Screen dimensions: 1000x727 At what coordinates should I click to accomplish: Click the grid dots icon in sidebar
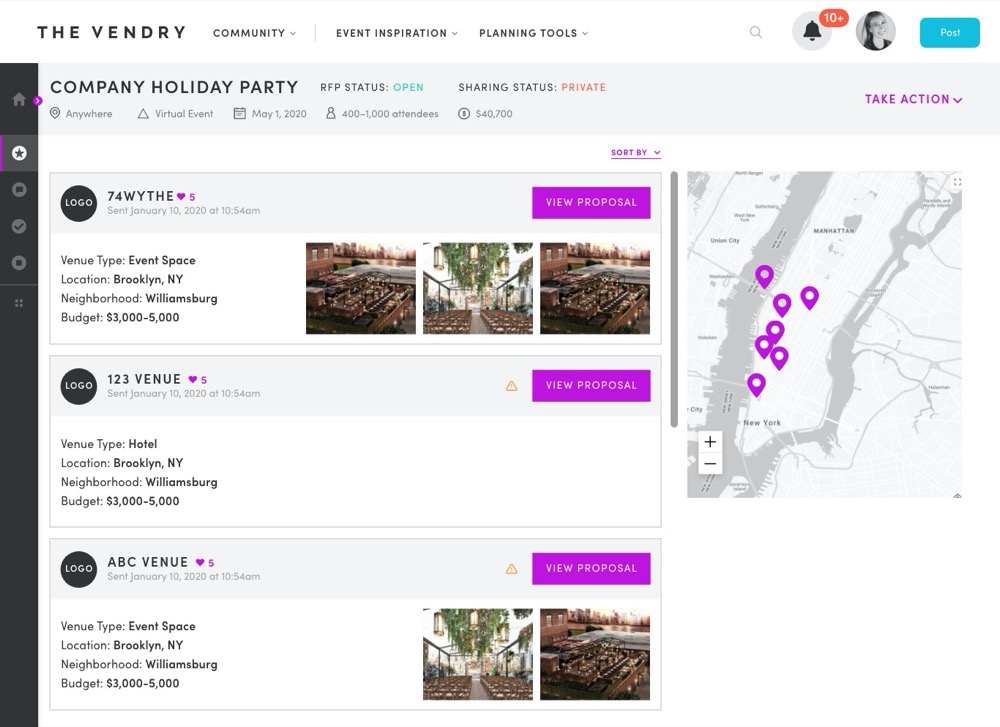19,303
